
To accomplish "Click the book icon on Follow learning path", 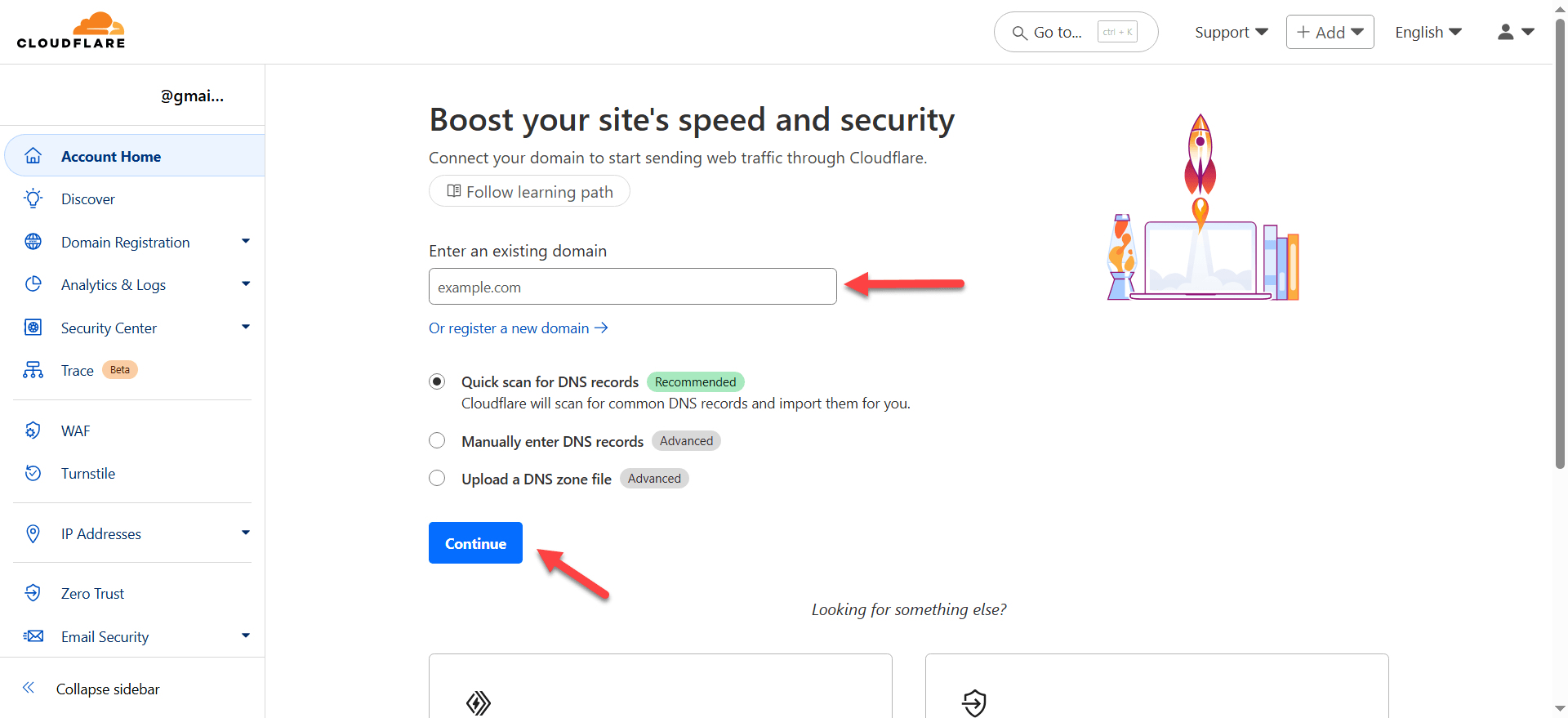I will [x=453, y=191].
